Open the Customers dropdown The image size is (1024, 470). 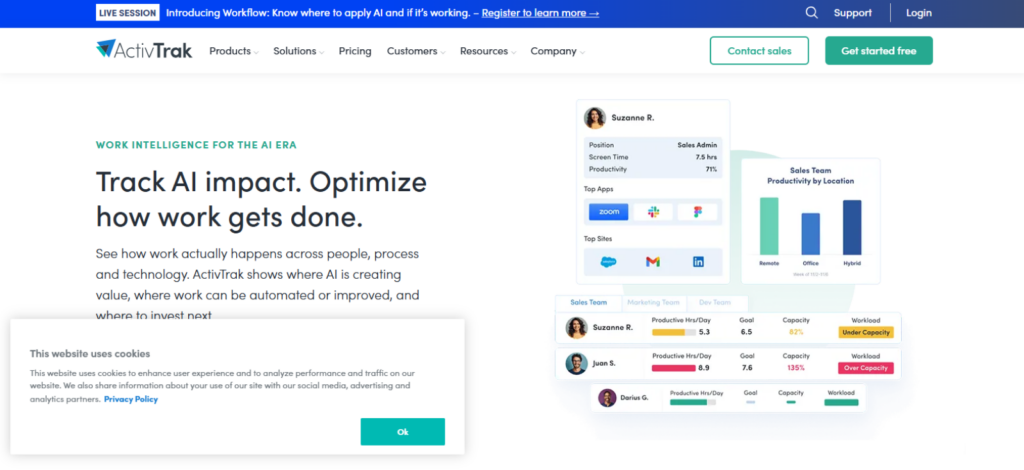click(x=416, y=51)
